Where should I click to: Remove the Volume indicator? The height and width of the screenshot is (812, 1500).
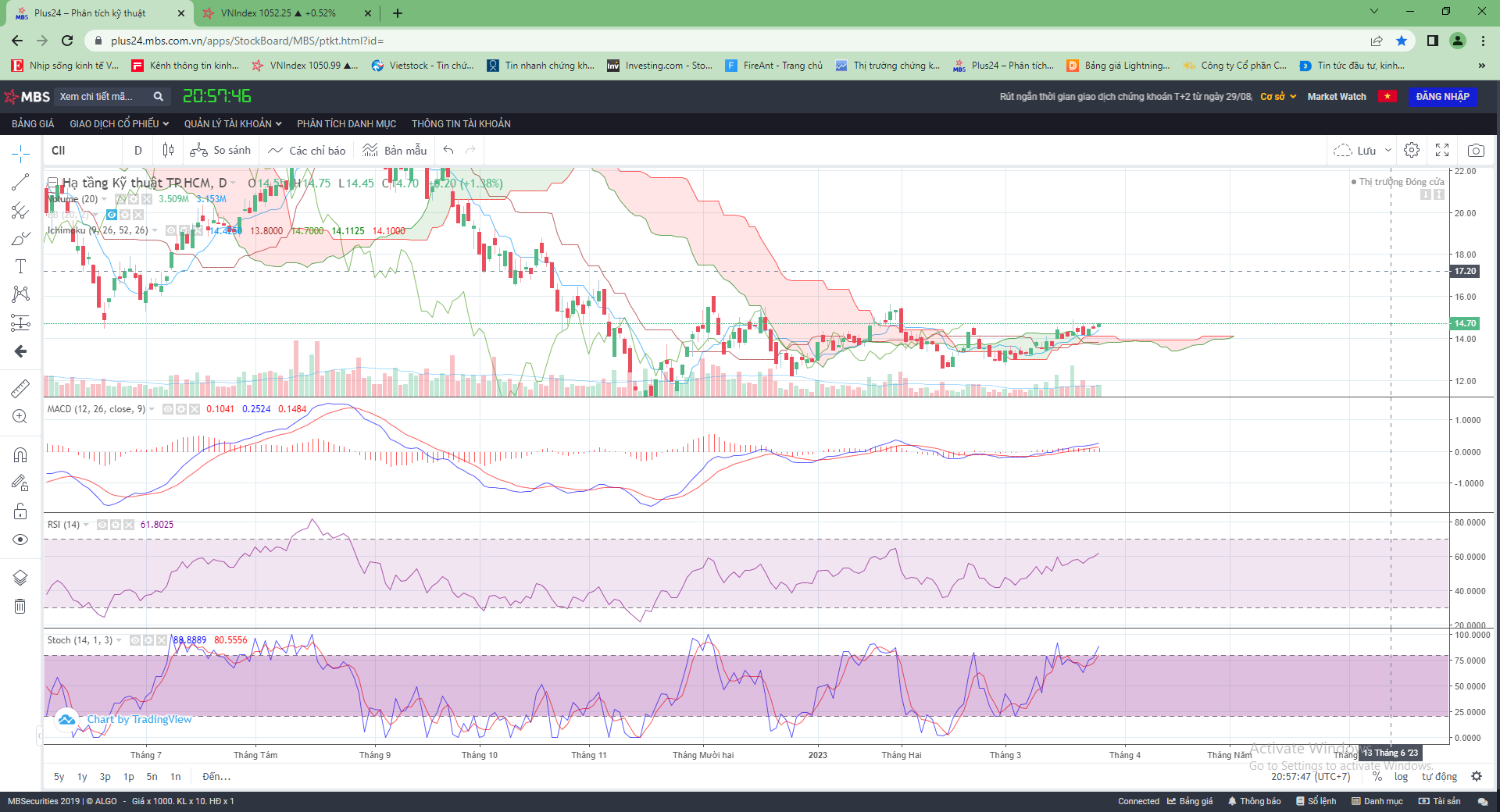click(x=146, y=199)
